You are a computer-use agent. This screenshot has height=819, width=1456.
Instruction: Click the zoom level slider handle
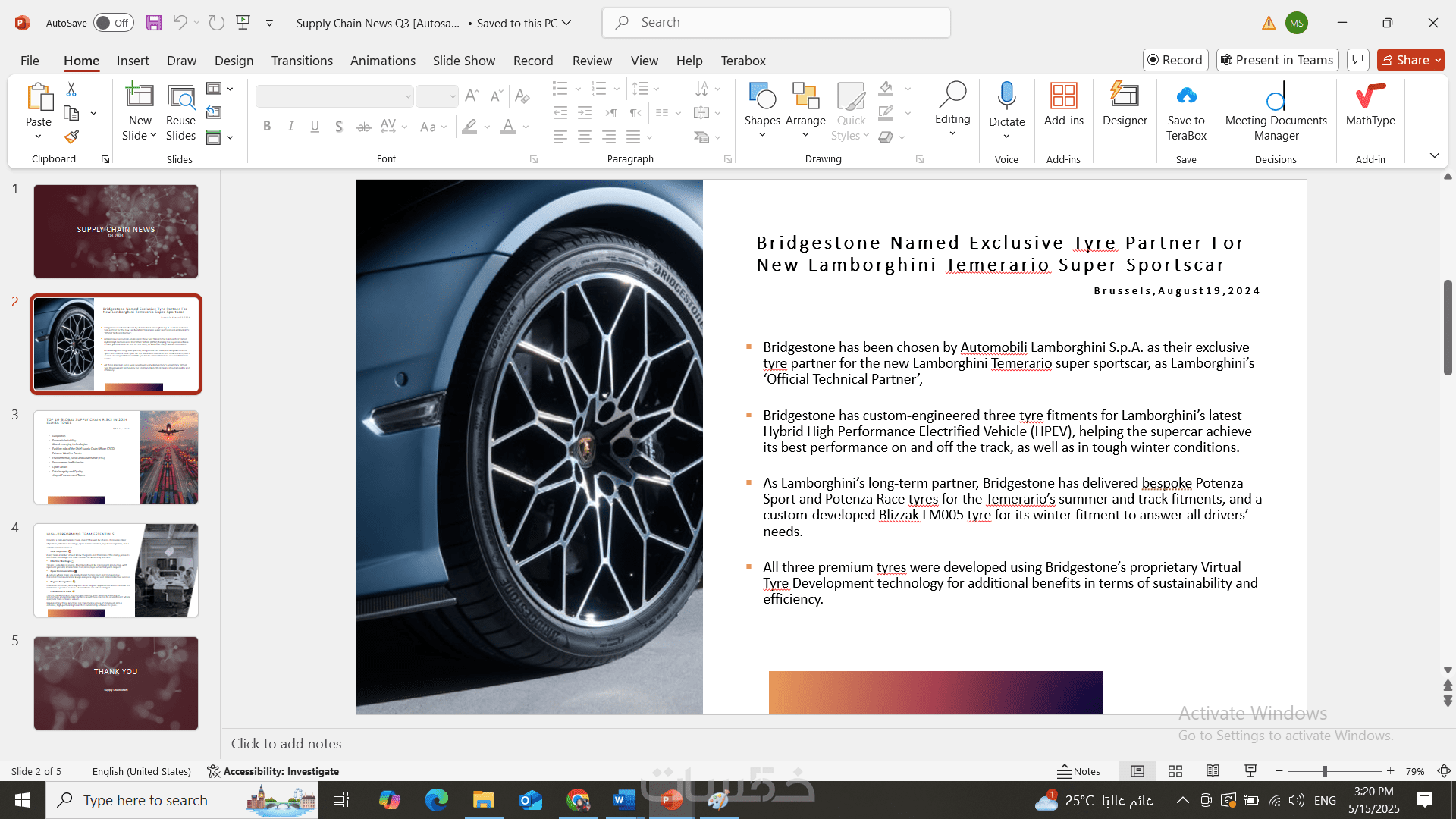click(1324, 771)
